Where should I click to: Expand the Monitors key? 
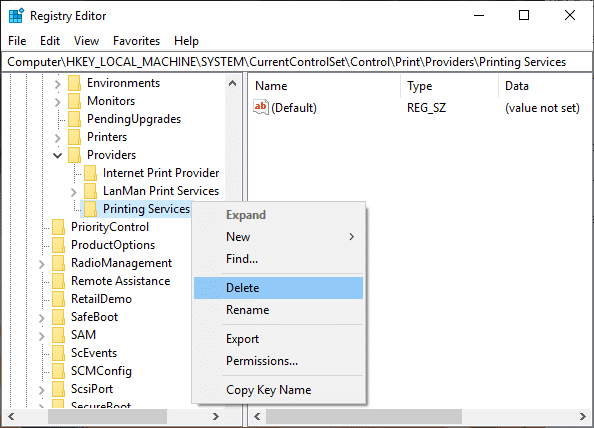pos(58,102)
